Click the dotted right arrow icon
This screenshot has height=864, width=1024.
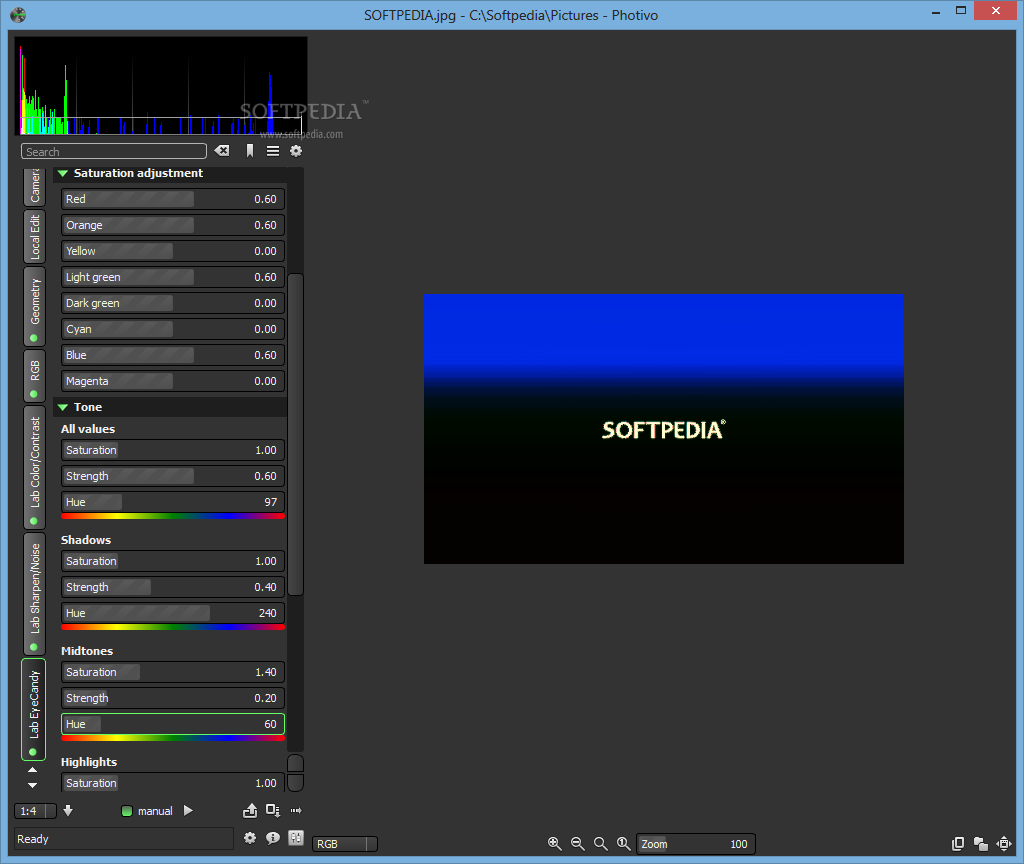[296, 810]
